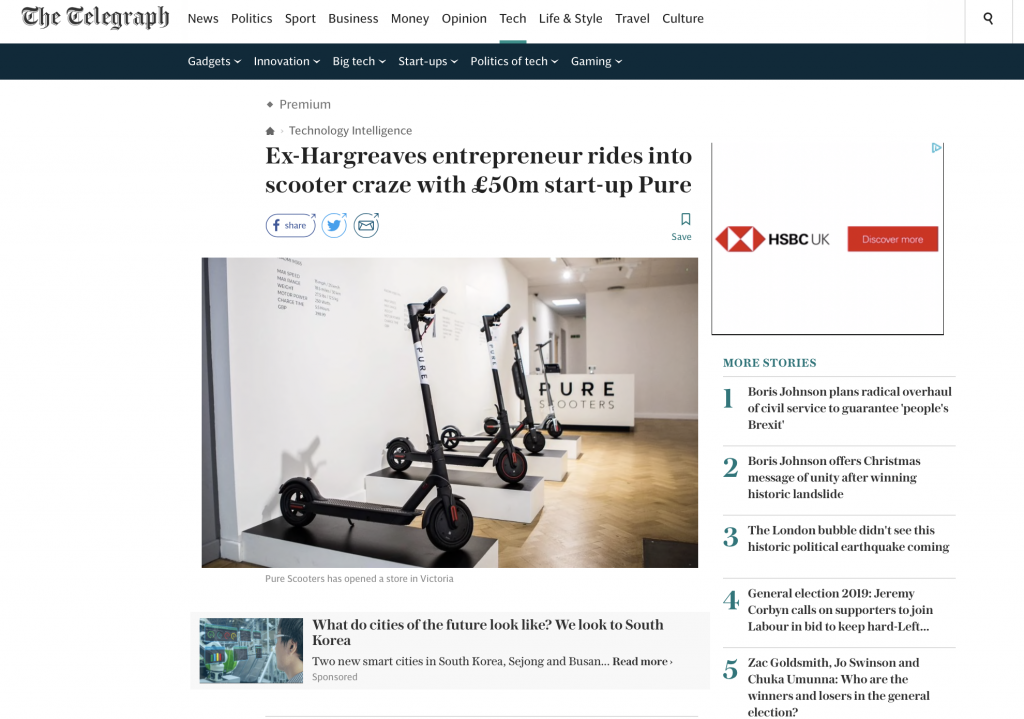The image size is (1024, 719).
Task: Open the search magnifier icon
Action: click(x=988, y=18)
